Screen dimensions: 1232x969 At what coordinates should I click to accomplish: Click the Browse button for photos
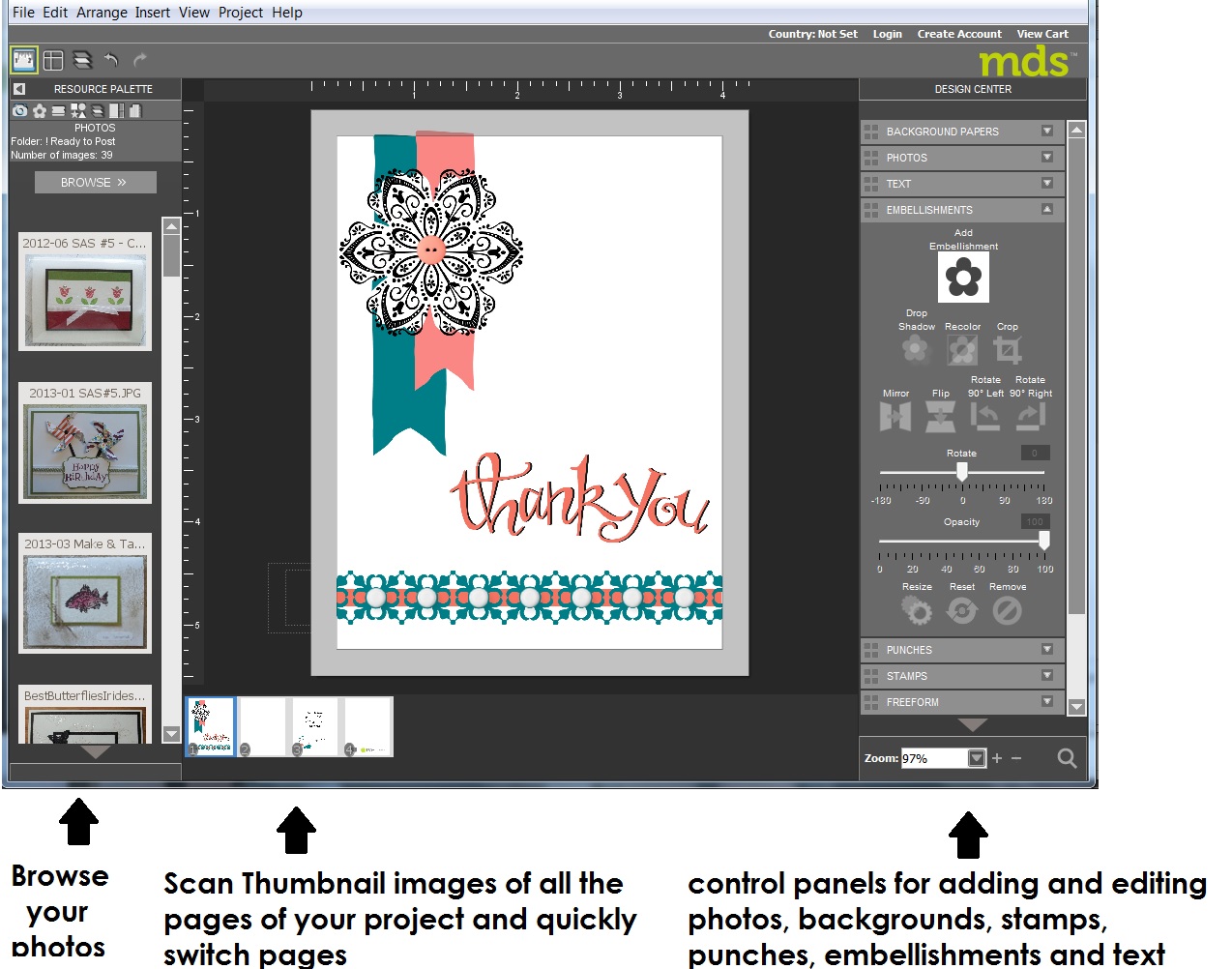[x=94, y=182]
